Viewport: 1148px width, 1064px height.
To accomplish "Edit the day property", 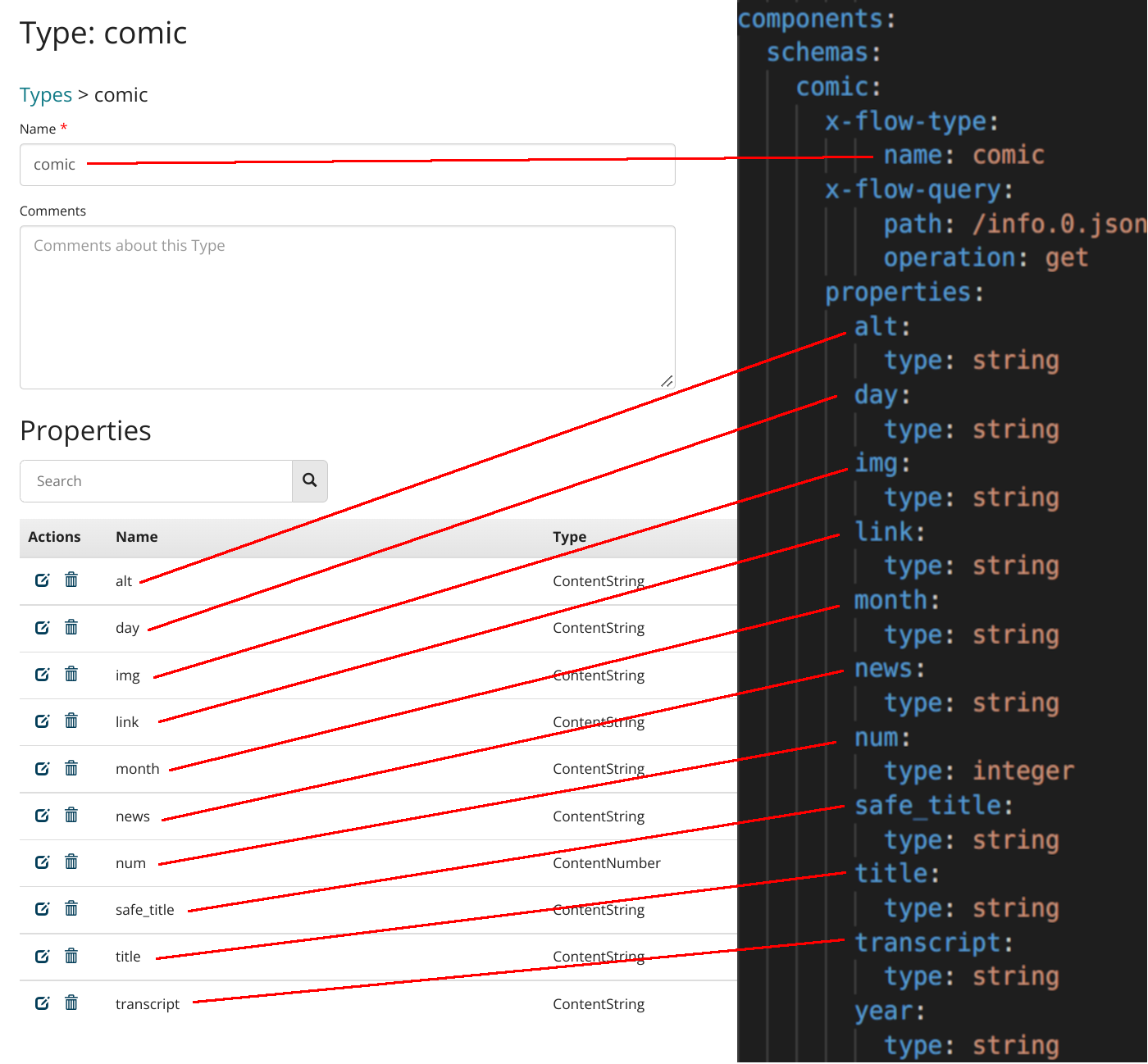I will point(42,627).
